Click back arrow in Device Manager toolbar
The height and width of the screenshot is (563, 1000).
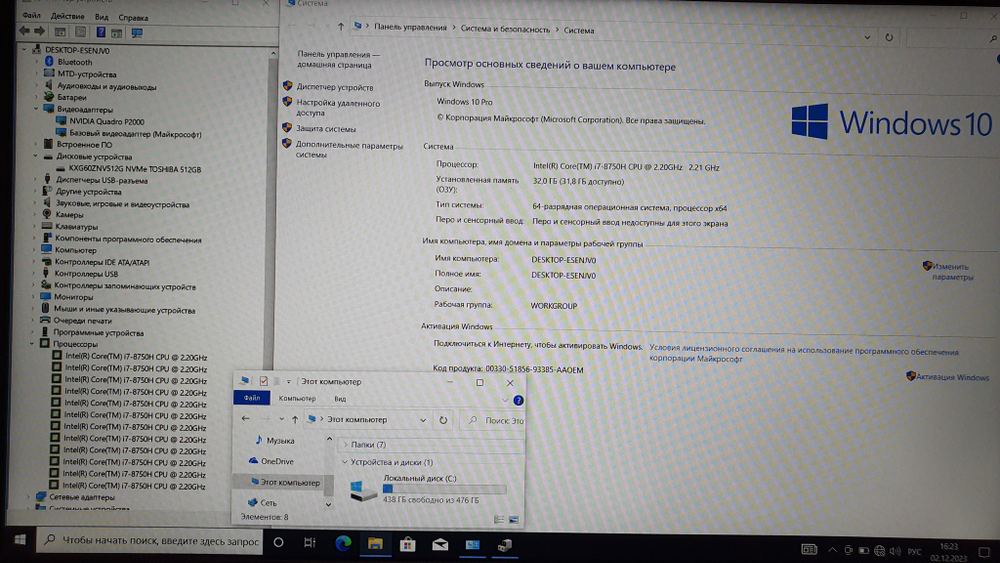24,31
